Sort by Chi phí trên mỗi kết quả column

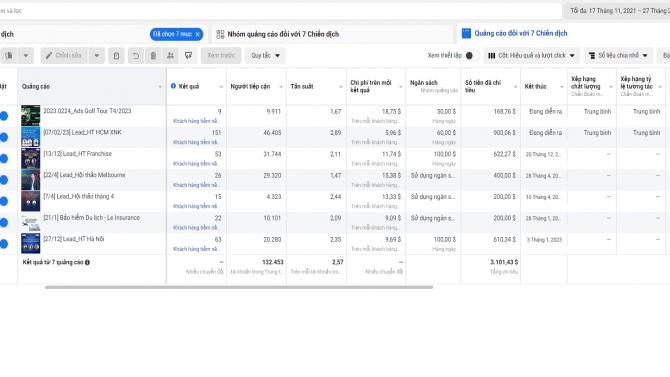376,86
